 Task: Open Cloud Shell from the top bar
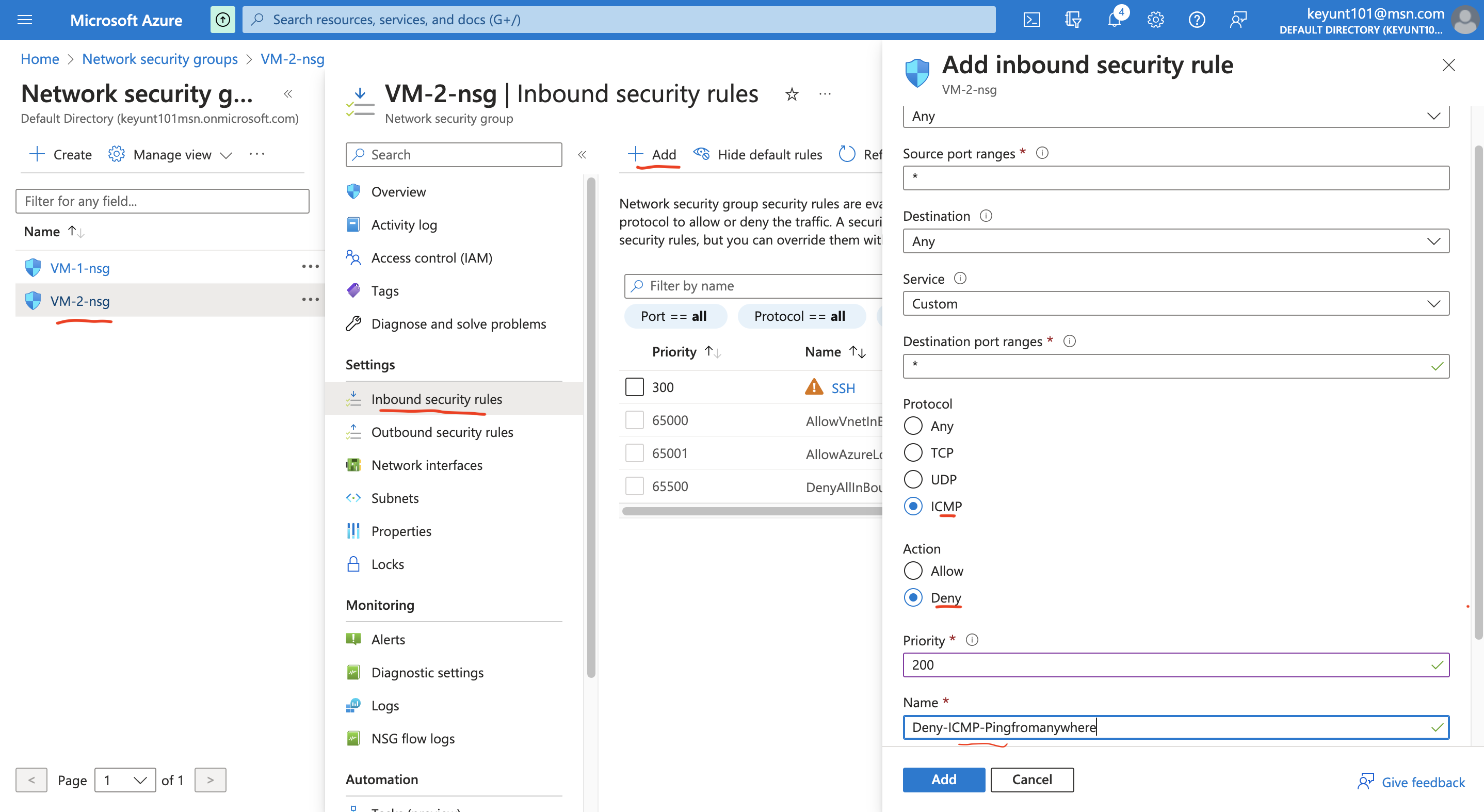(x=1032, y=19)
